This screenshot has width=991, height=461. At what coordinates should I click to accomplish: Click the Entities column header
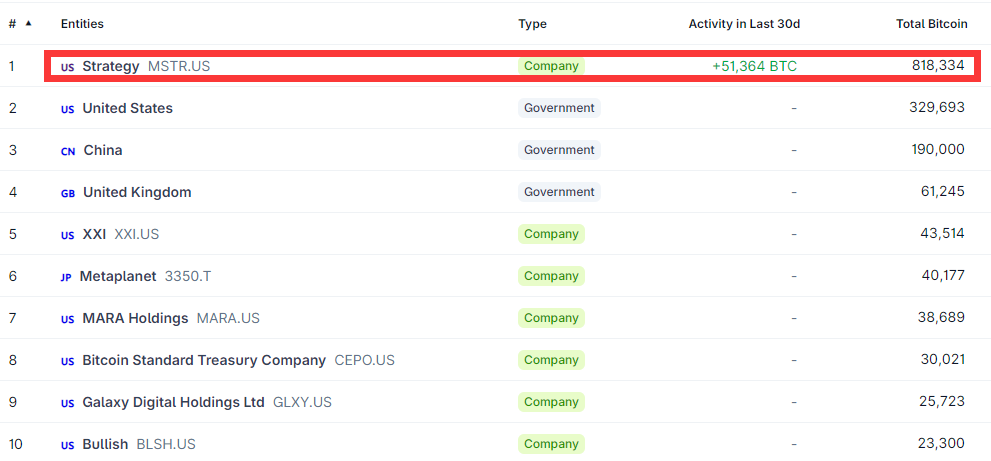coord(82,24)
